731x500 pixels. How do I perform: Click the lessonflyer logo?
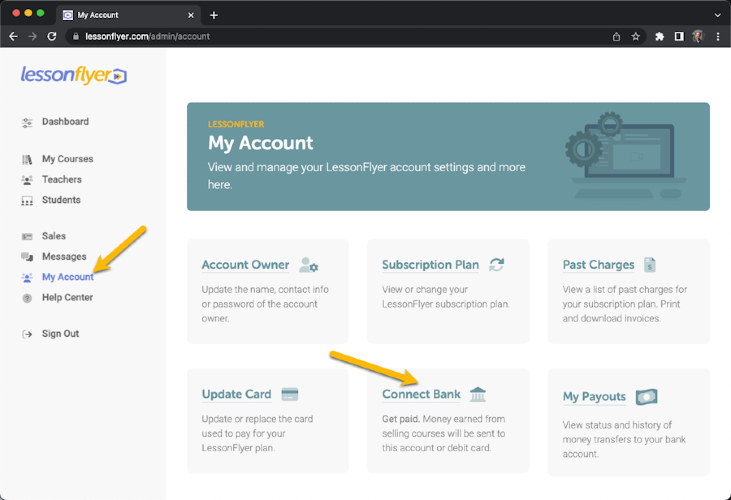click(74, 75)
